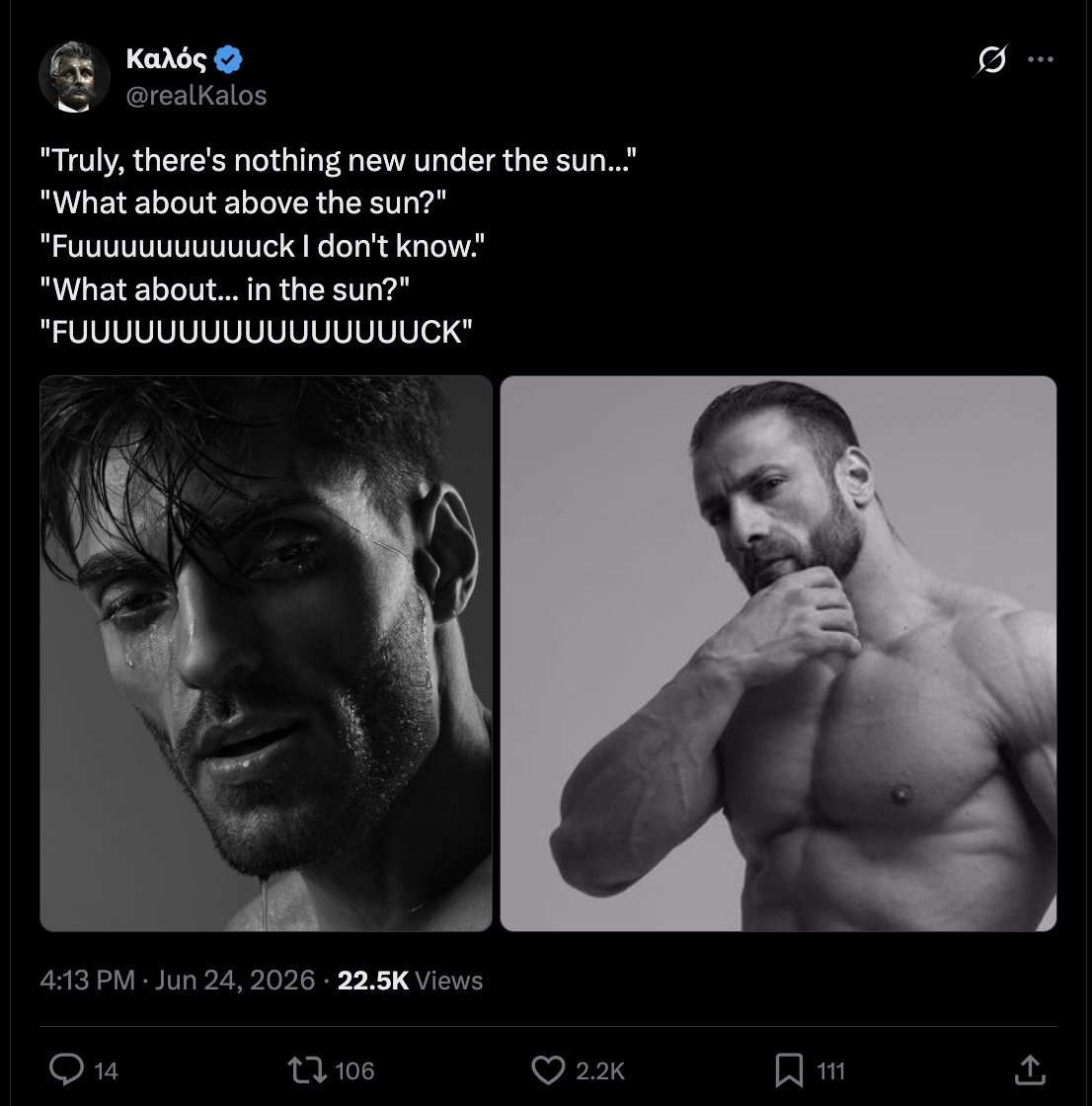Click the tweet text about the sun
The width and height of the screenshot is (1092, 1106).
coord(338,246)
